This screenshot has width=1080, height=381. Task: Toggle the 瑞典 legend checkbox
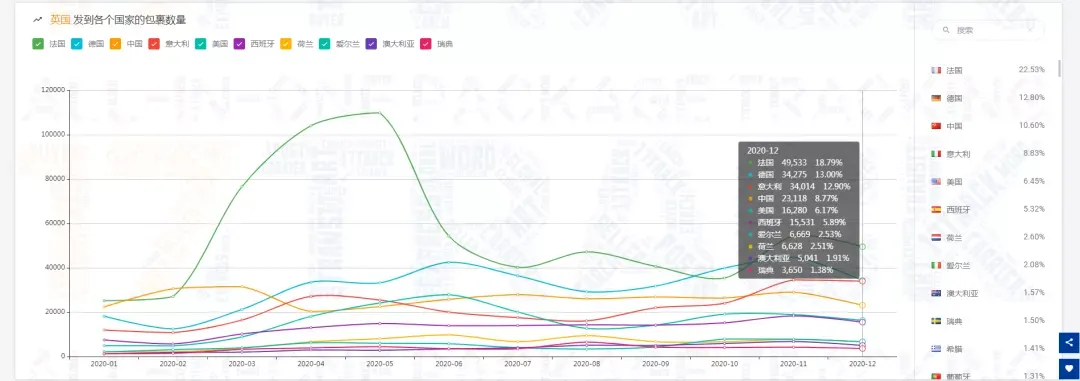pos(426,43)
